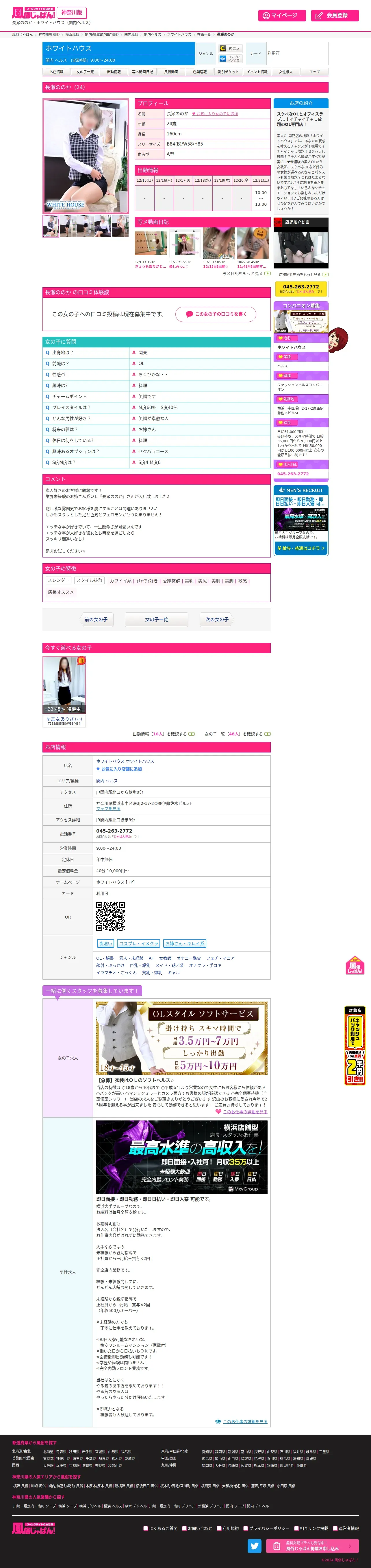Screen dimensions: 371x1568
Task: Add girl to favorites heart link
Action: tap(215, 114)
